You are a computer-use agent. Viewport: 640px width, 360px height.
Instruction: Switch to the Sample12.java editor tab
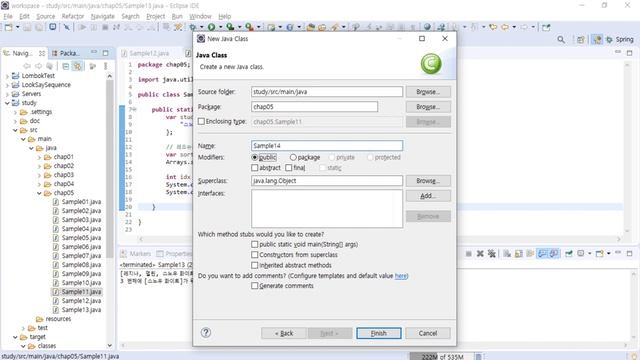pos(146,53)
